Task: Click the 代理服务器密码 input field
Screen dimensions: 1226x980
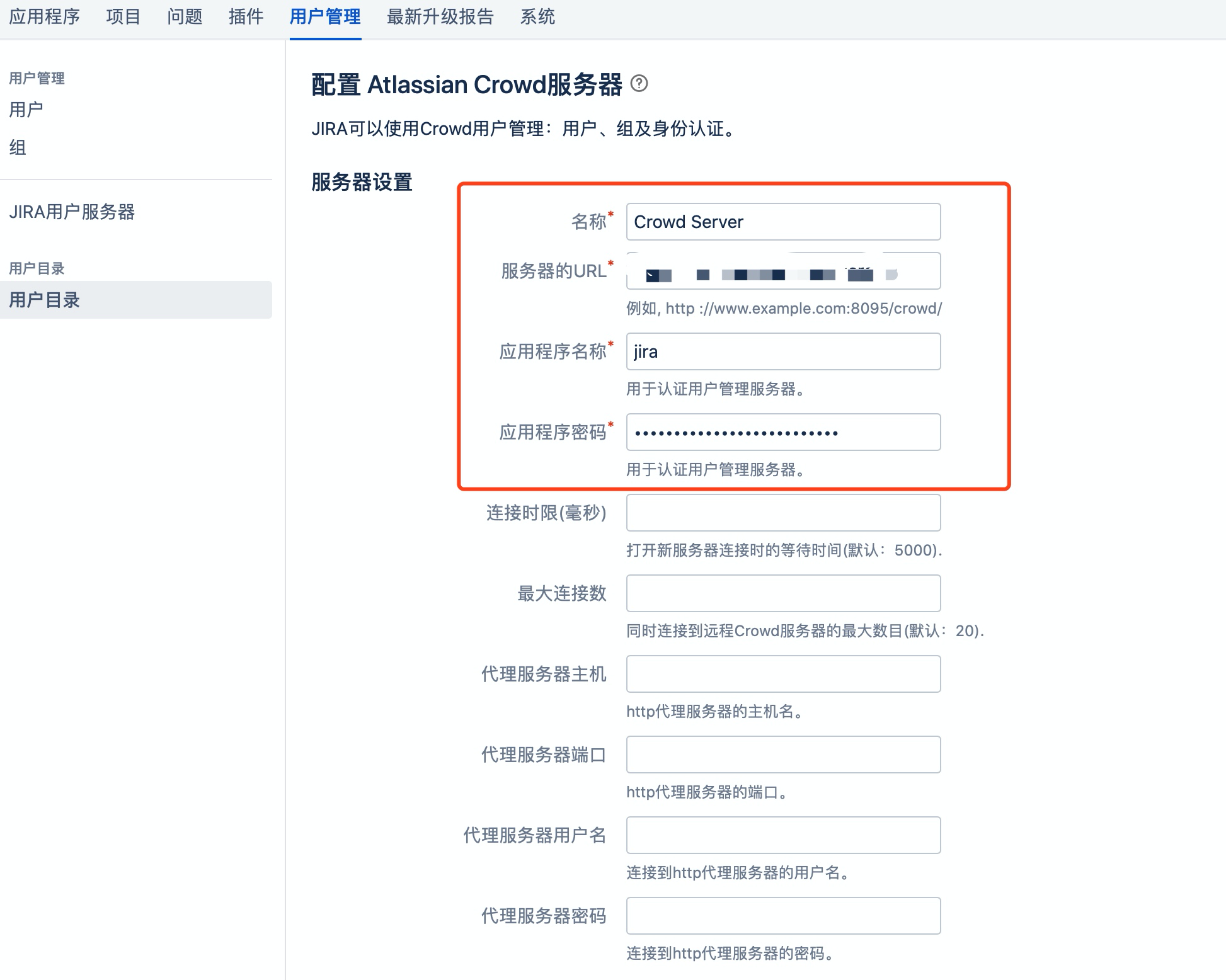Action: [782, 915]
